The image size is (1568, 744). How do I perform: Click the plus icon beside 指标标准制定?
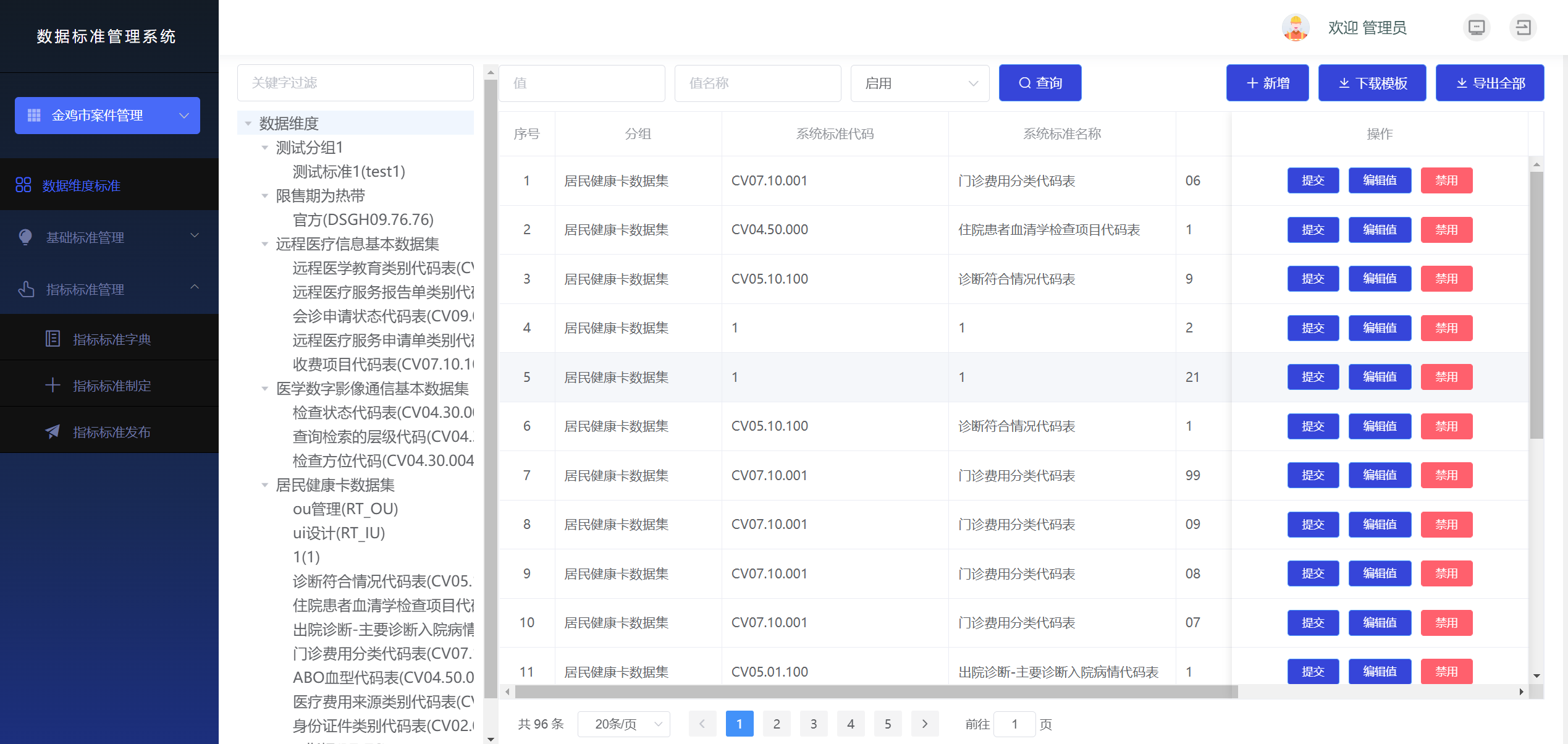(53, 385)
